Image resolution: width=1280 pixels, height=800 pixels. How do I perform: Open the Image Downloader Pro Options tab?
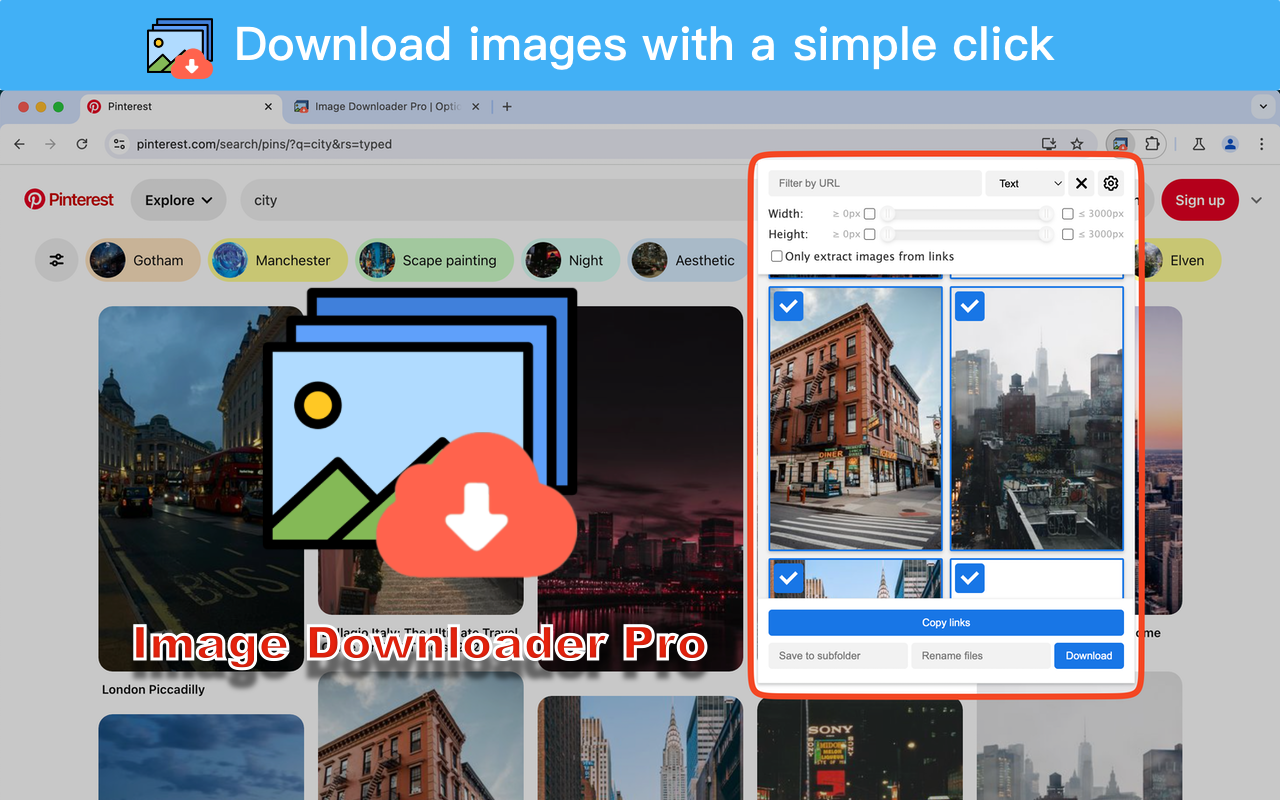pos(385,107)
